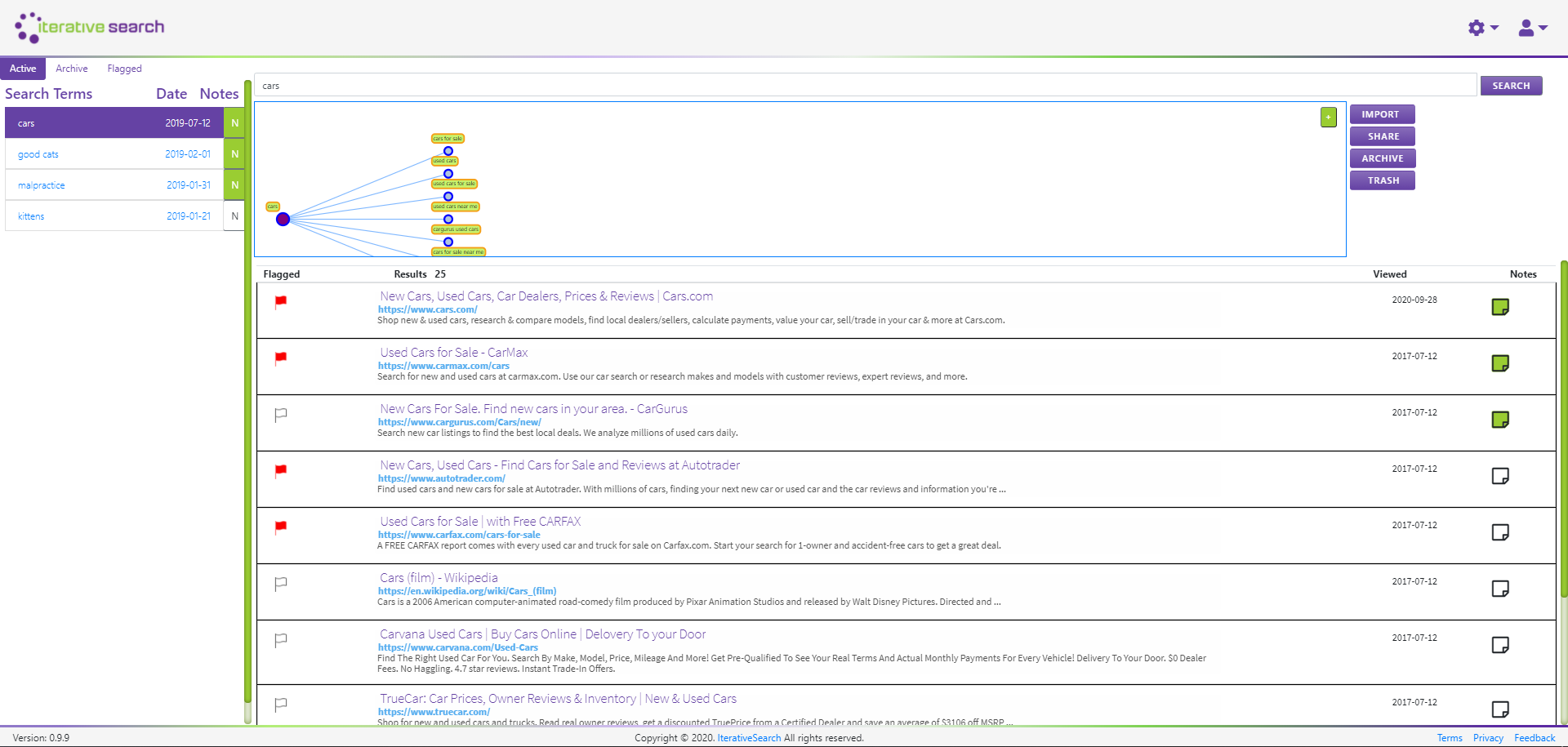The image size is (1568, 747).
Task: Open the settings gear dropdown
Action: coord(1482,28)
